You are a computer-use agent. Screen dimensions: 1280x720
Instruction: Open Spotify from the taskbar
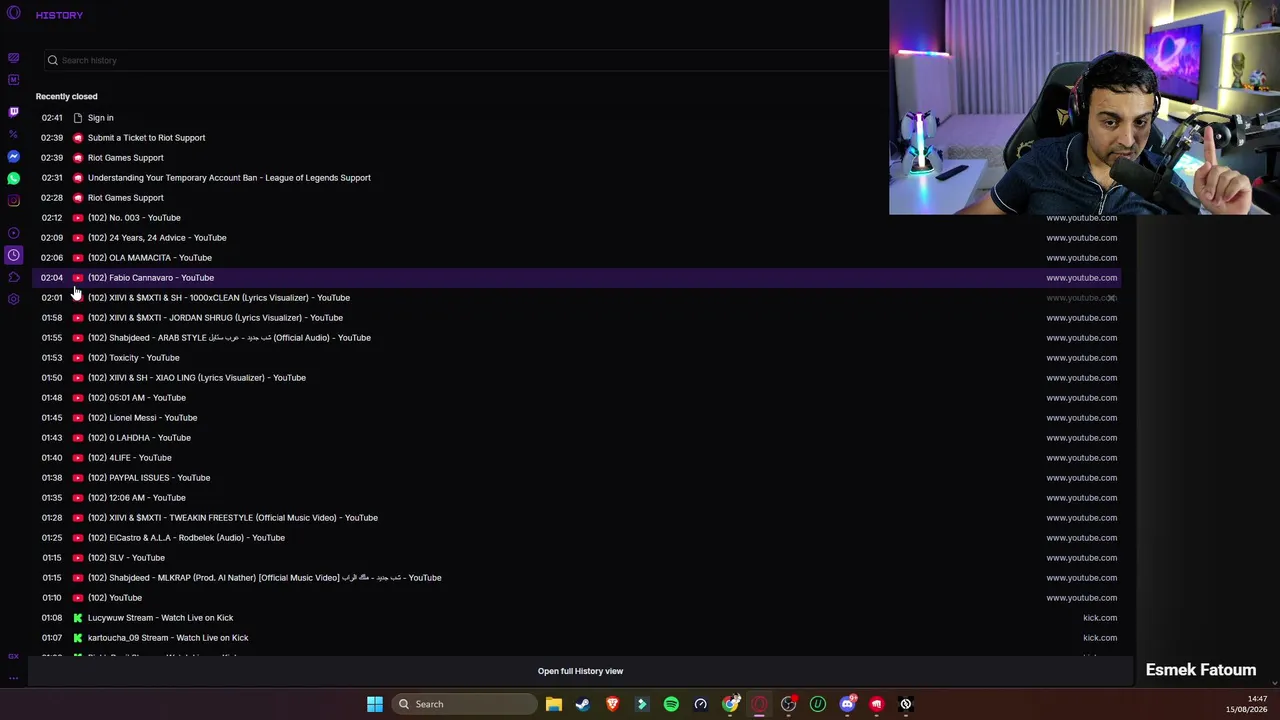[671, 704]
